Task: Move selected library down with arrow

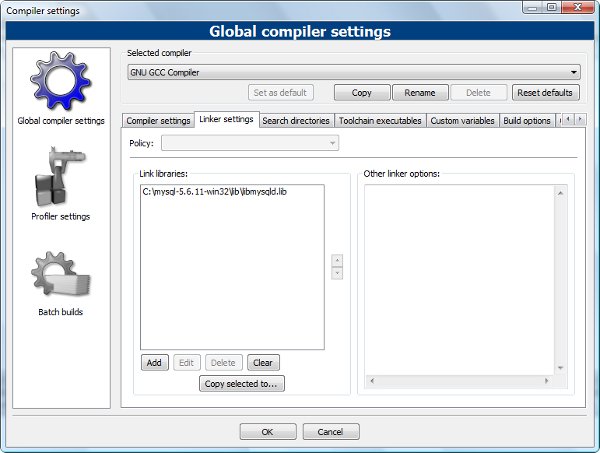Action: (337, 273)
